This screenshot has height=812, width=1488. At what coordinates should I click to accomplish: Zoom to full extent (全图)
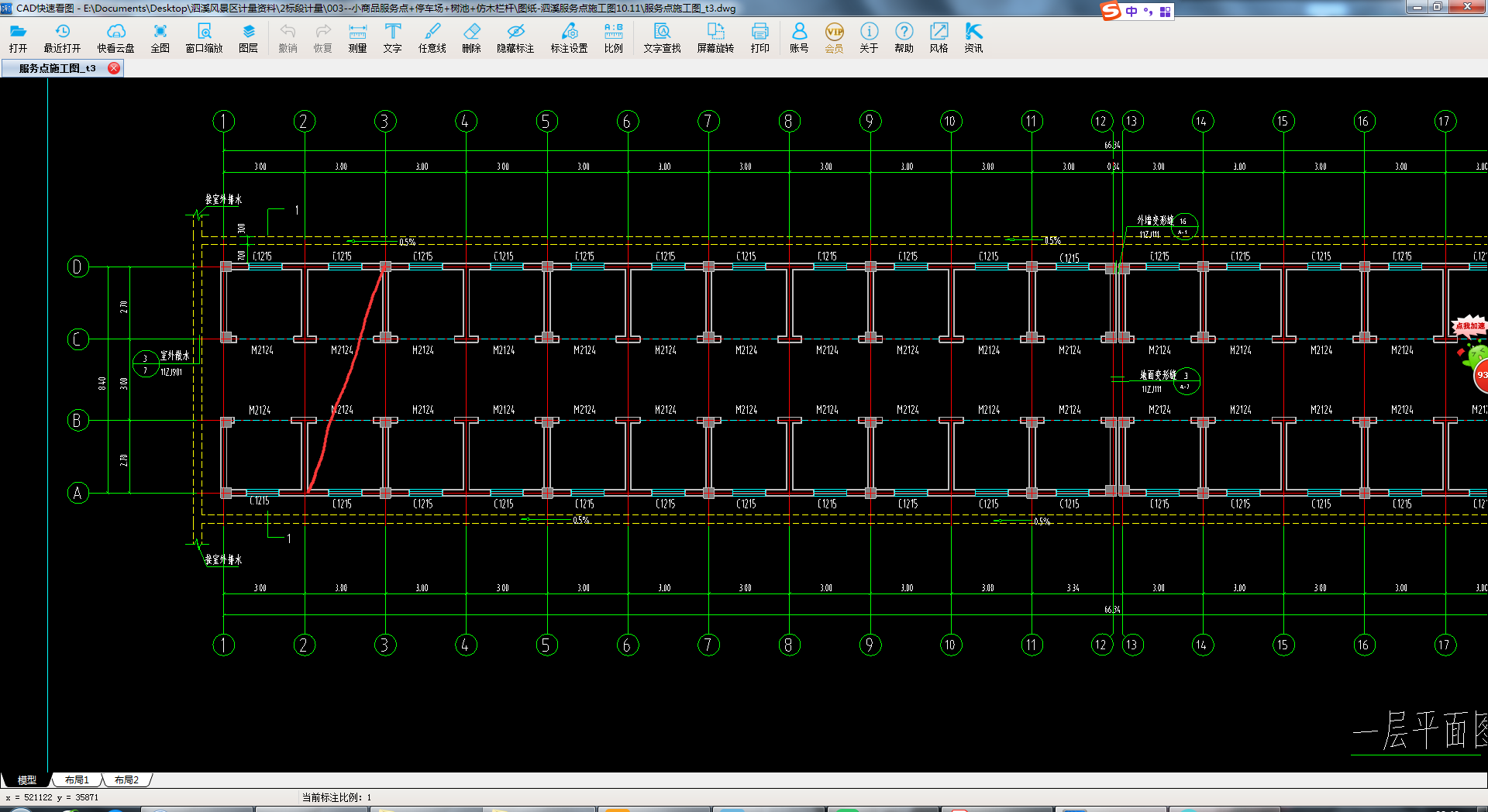160,37
